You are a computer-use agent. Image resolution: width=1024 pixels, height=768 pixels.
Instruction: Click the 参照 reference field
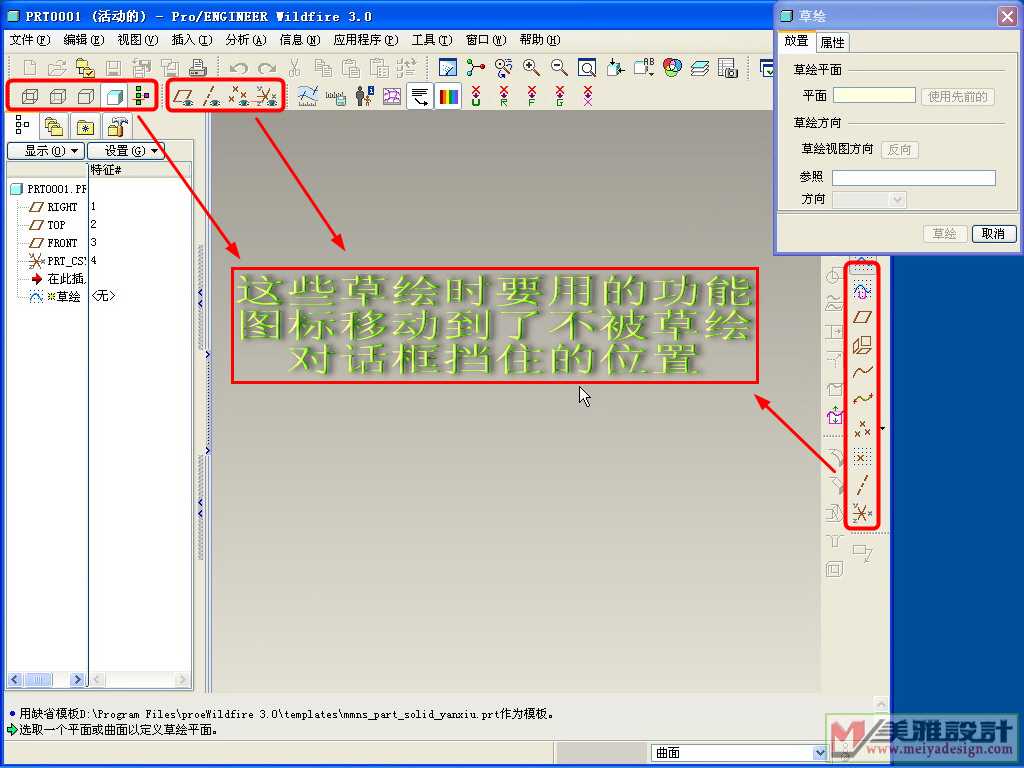[914, 178]
